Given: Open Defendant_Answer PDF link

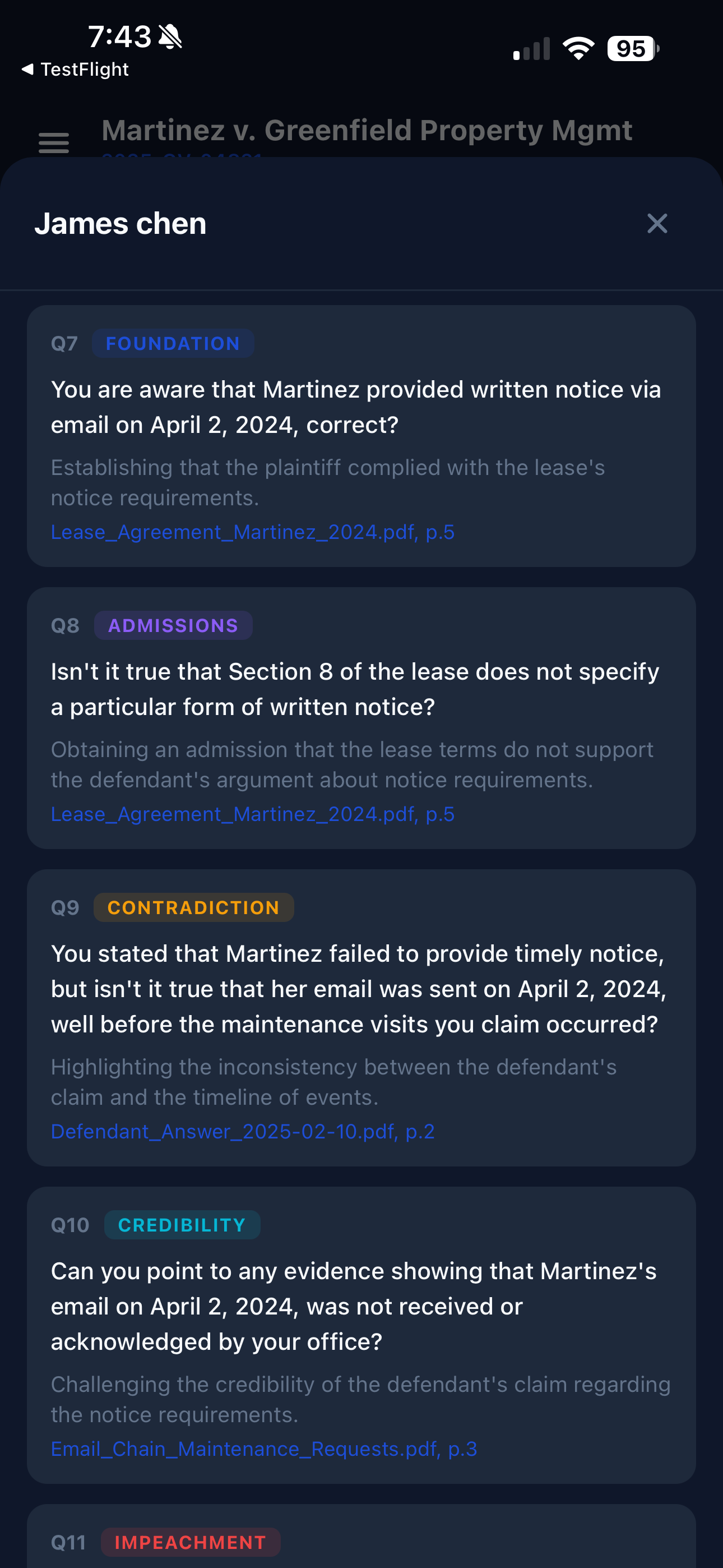Looking at the screenshot, I should 243,1131.
